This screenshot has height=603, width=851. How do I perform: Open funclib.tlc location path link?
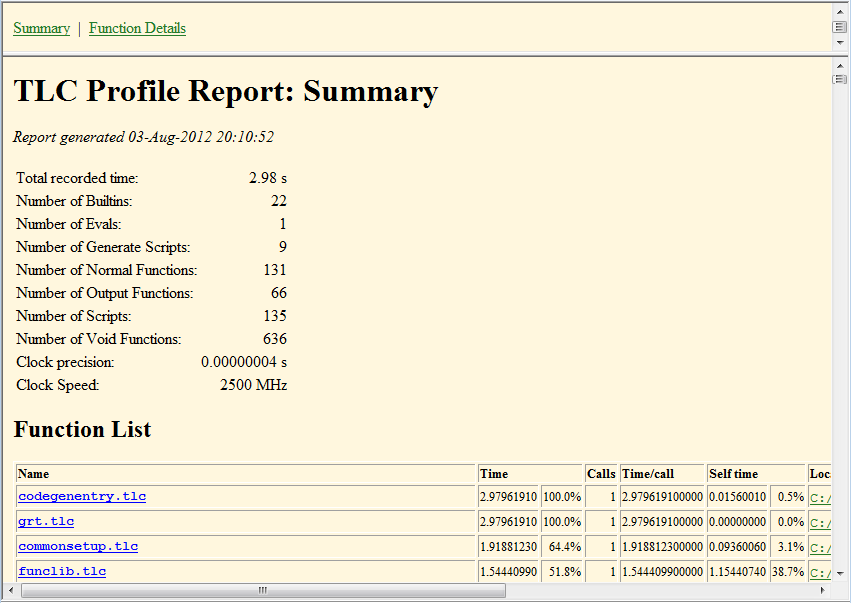click(820, 572)
